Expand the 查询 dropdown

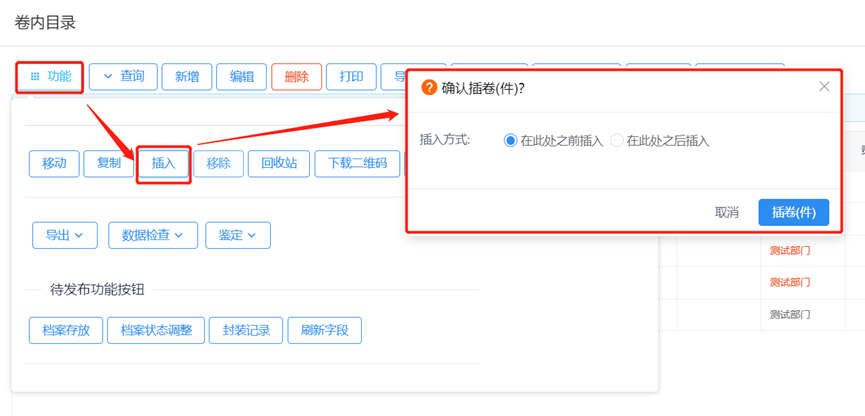pyautogui.click(x=123, y=77)
